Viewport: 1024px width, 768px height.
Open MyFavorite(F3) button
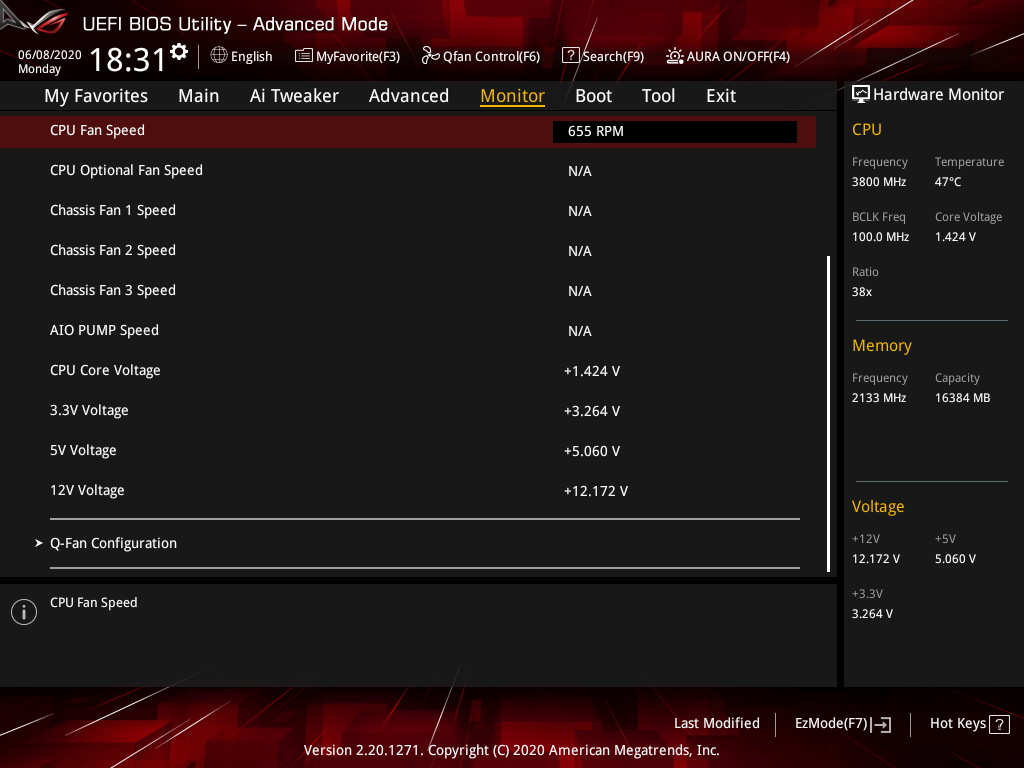(x=347, y=56)
